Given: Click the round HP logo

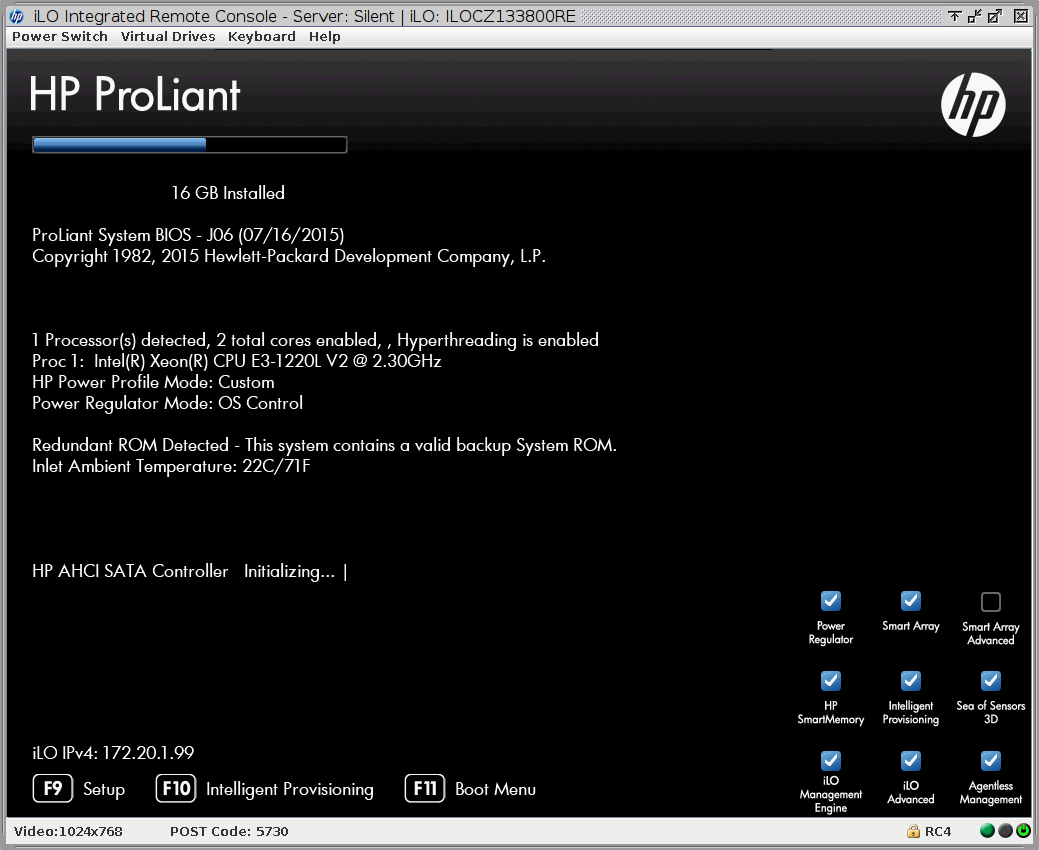Looking at the screenshot, I should (x=973, y=105).
